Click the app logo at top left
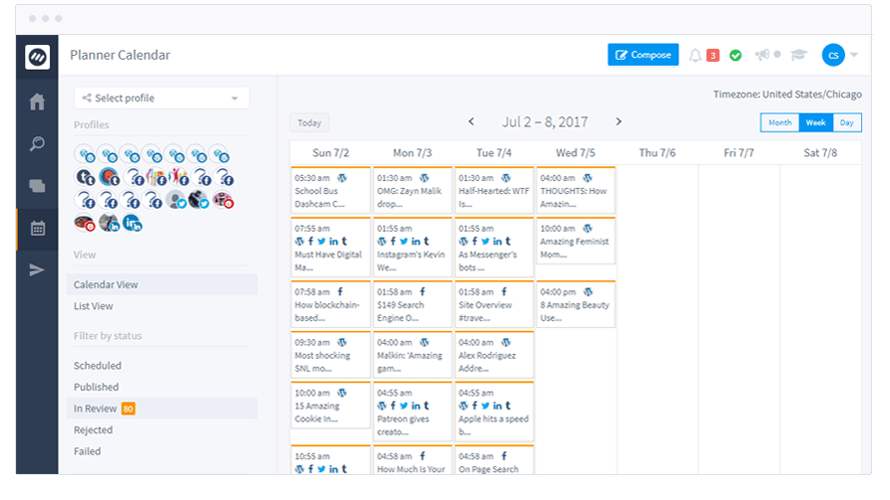This screenshot has height=500, width=890. tap(37, 57)
